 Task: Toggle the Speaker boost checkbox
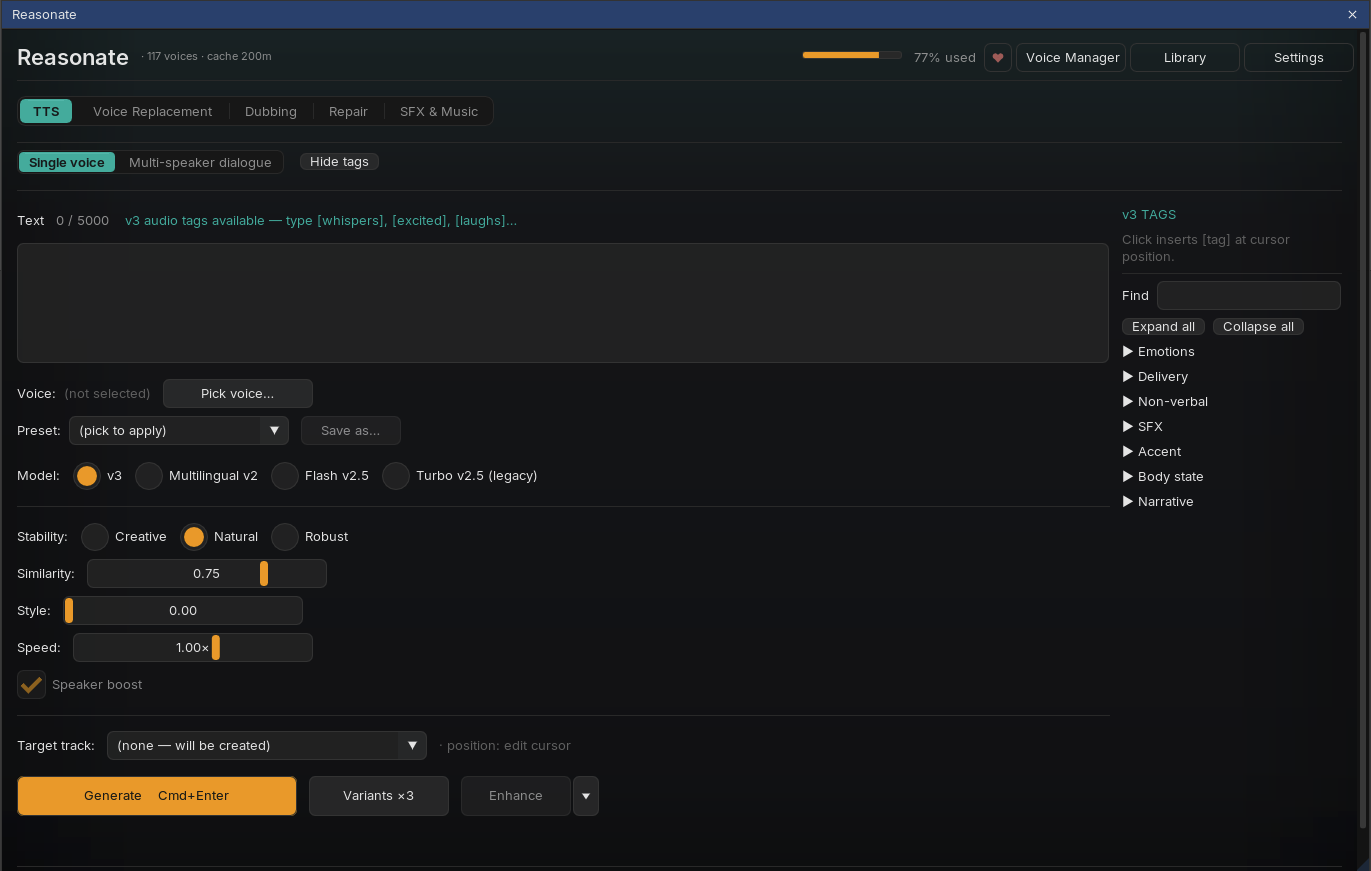(32, 685)
